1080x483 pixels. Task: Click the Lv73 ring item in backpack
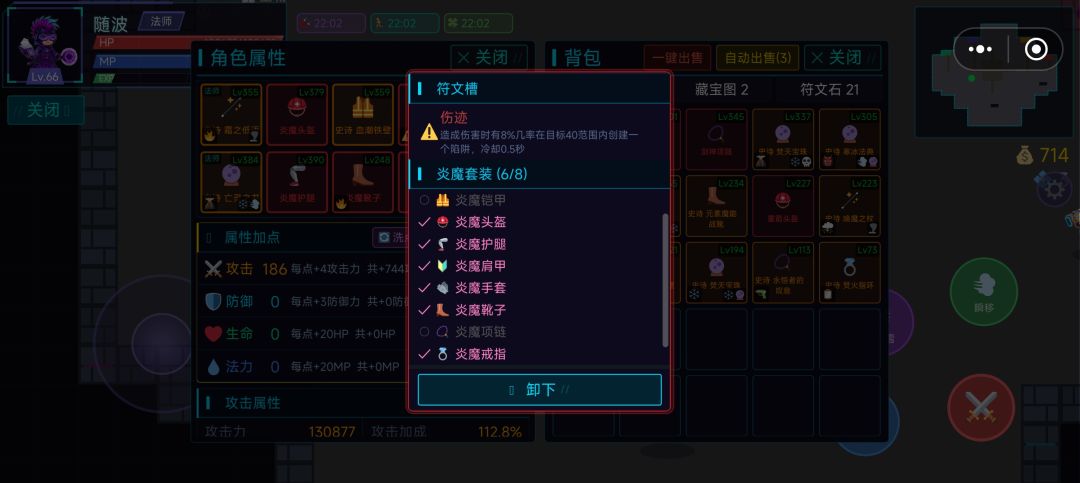[850, 273]
